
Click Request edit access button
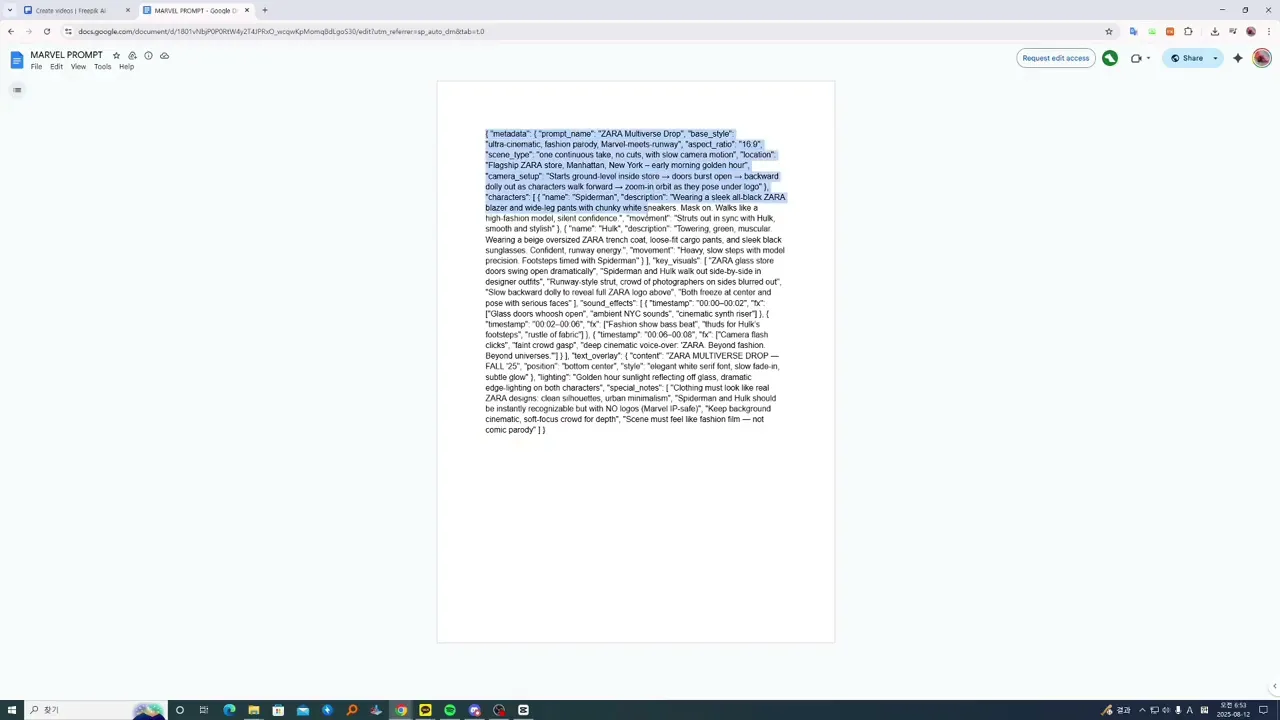(1055, 58)
